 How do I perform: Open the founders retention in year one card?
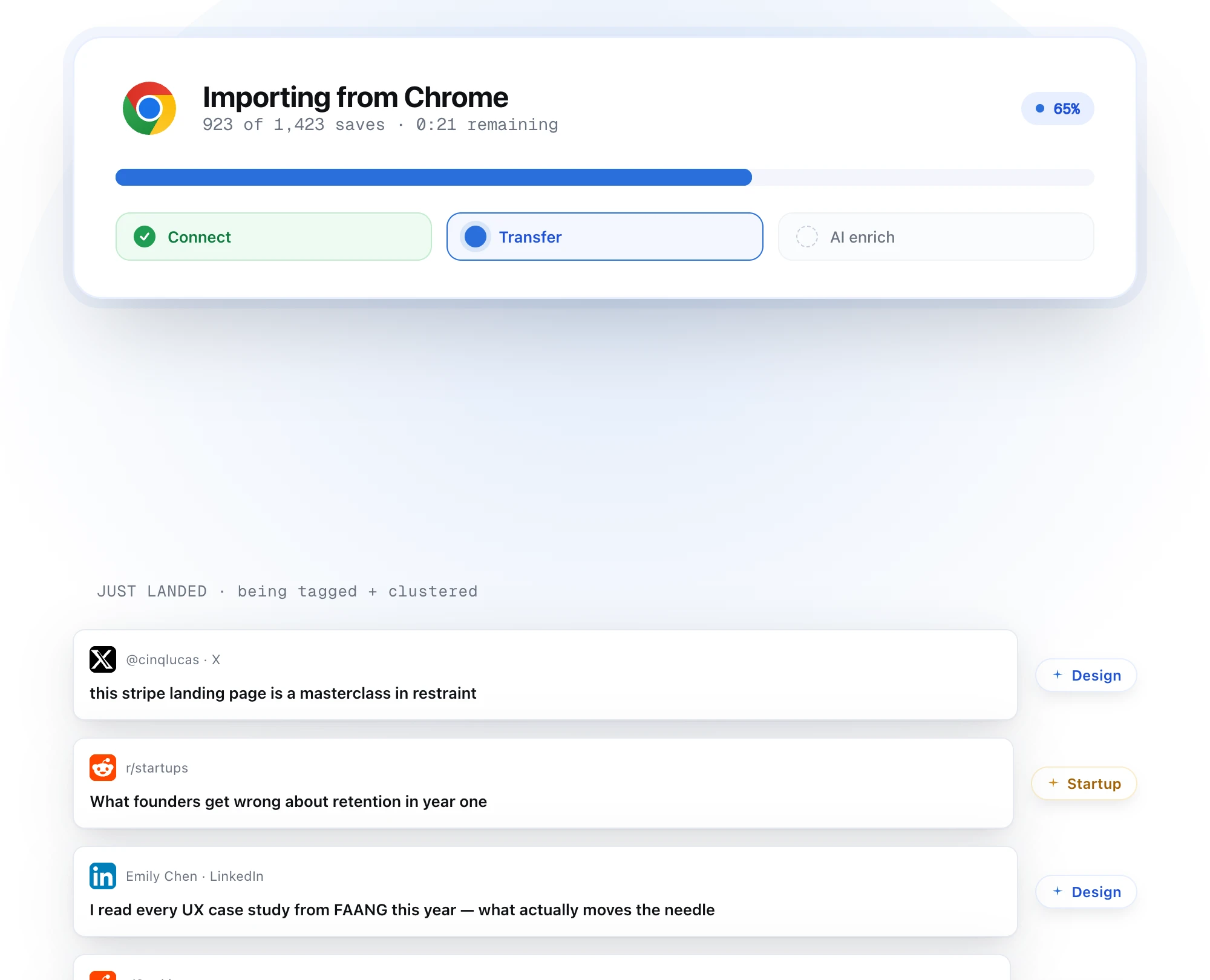pyautogui.click(x=543, y=783)
